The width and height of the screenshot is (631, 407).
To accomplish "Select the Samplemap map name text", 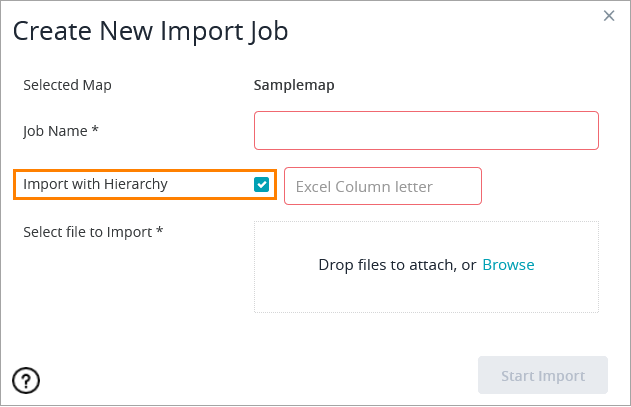I will click(x=294, y=85).
